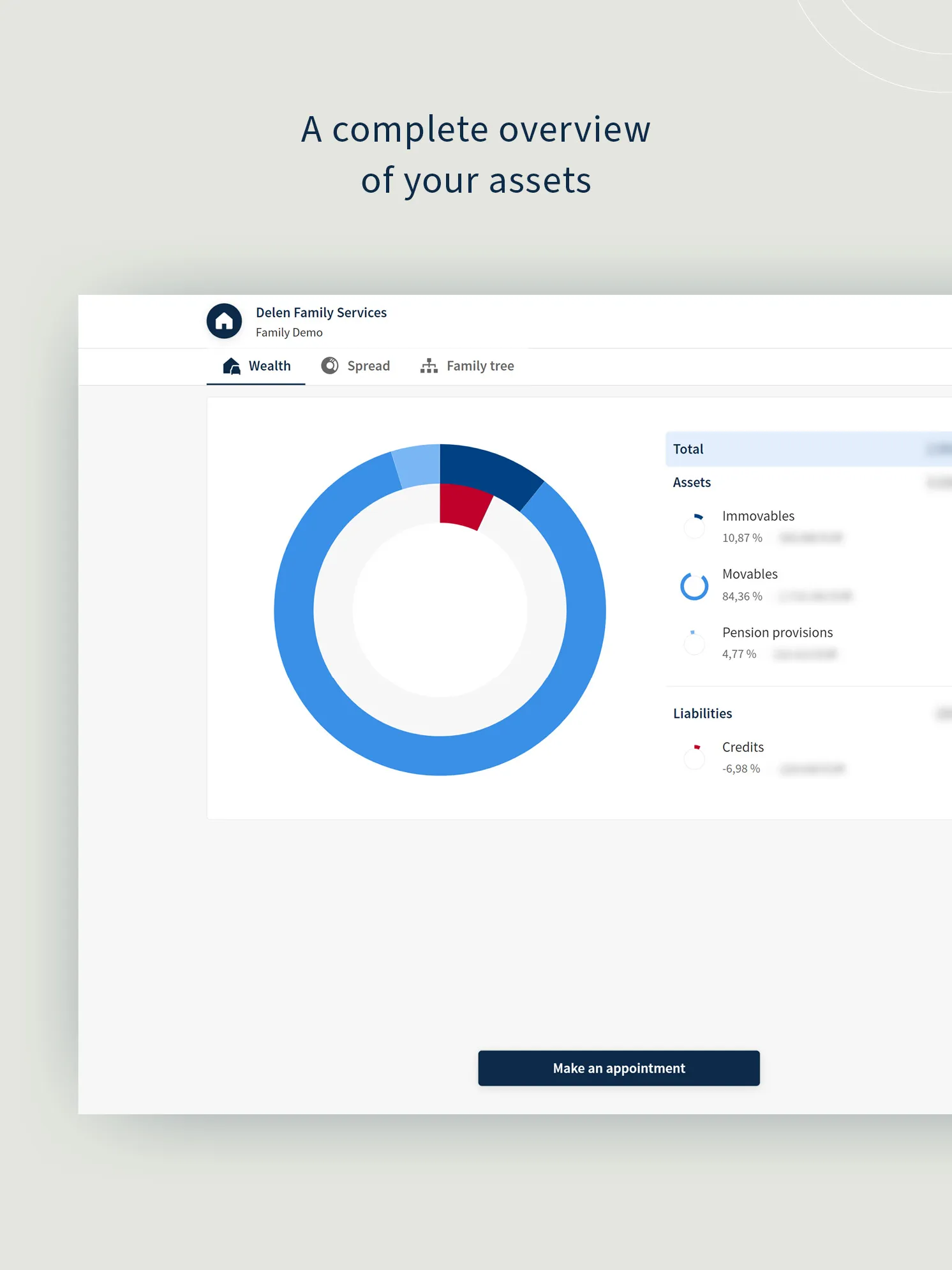Click the -6,98 % value

pyautogui.click(x=741, y=769)
